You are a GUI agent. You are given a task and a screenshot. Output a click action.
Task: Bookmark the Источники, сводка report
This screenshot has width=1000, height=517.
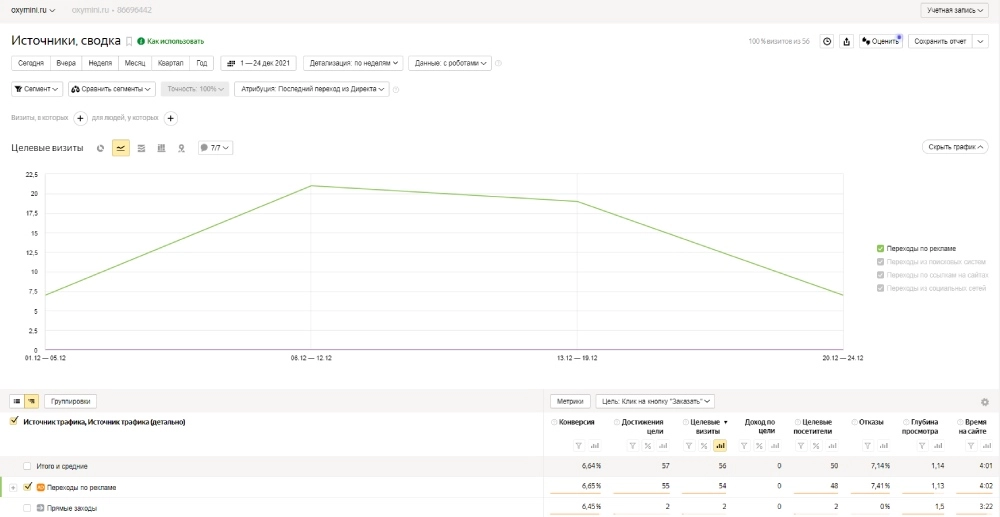128,41
